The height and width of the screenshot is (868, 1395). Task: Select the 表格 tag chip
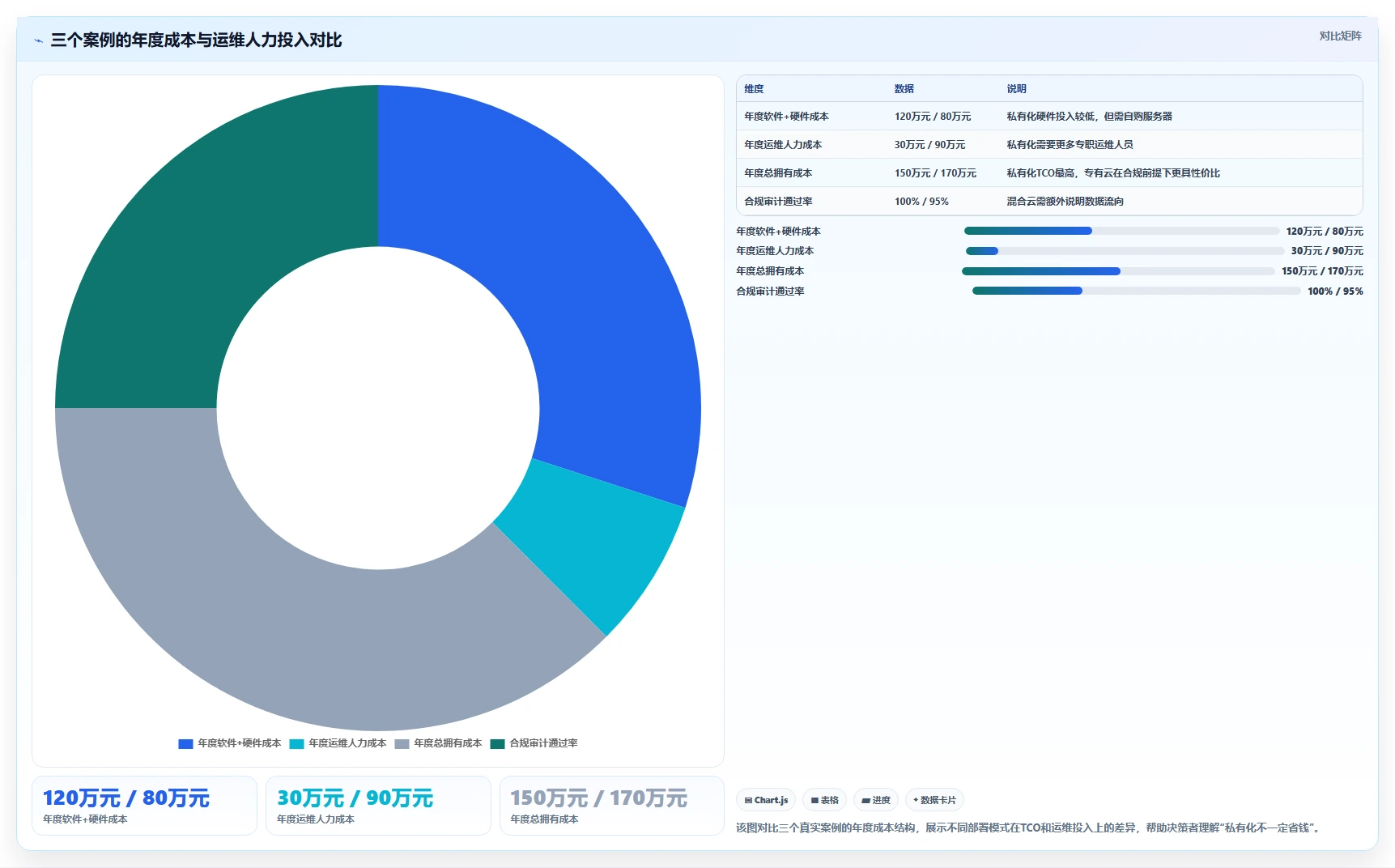(824, 800)
